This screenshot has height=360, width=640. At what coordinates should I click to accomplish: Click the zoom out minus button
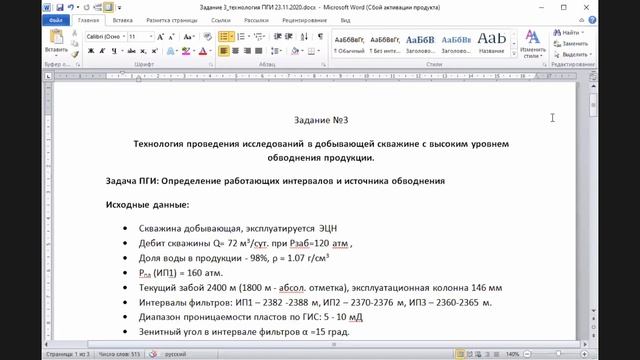527,354
